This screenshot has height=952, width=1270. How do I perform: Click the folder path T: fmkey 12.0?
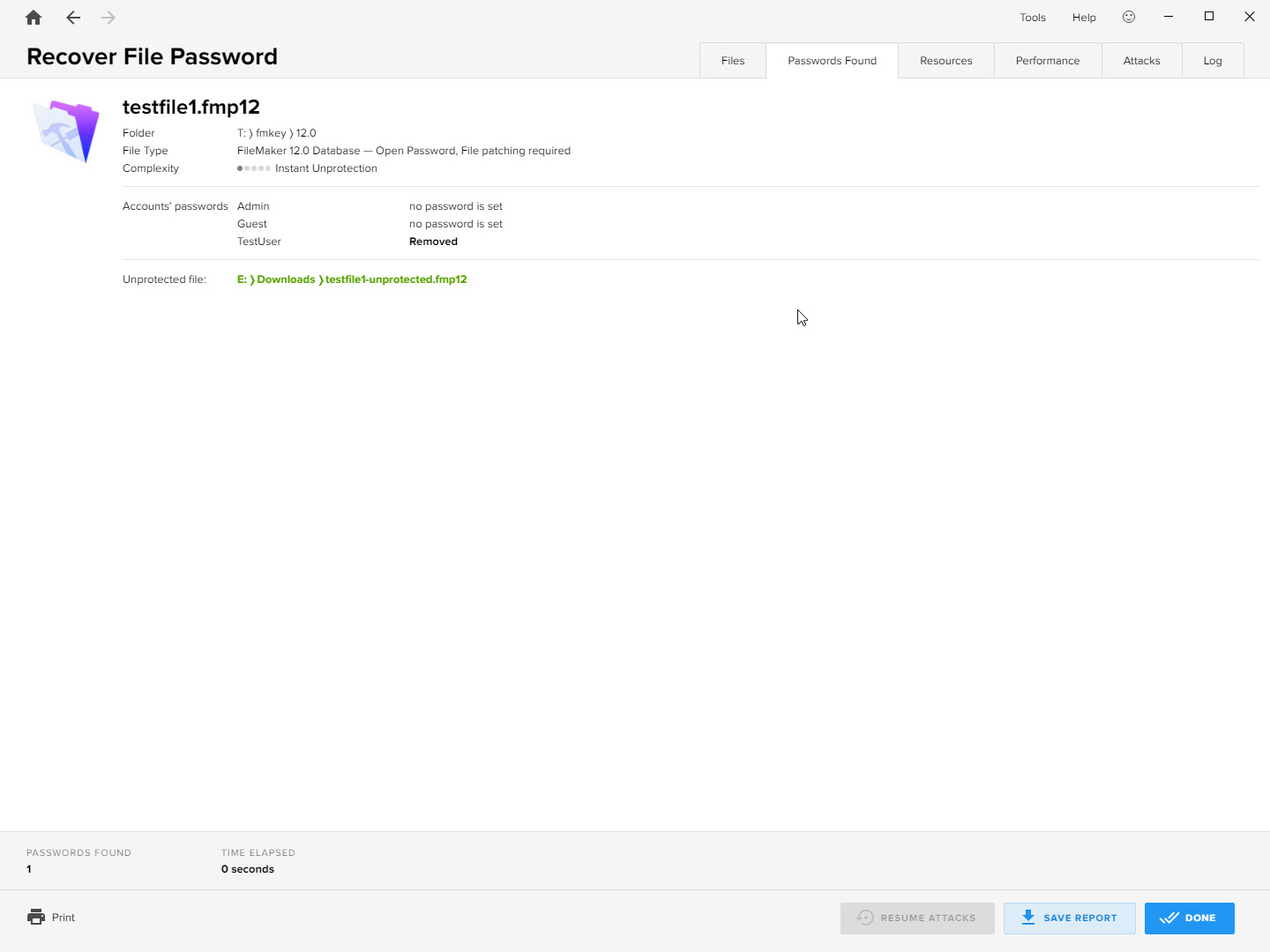pyautogui.click(x=277, y=133)
